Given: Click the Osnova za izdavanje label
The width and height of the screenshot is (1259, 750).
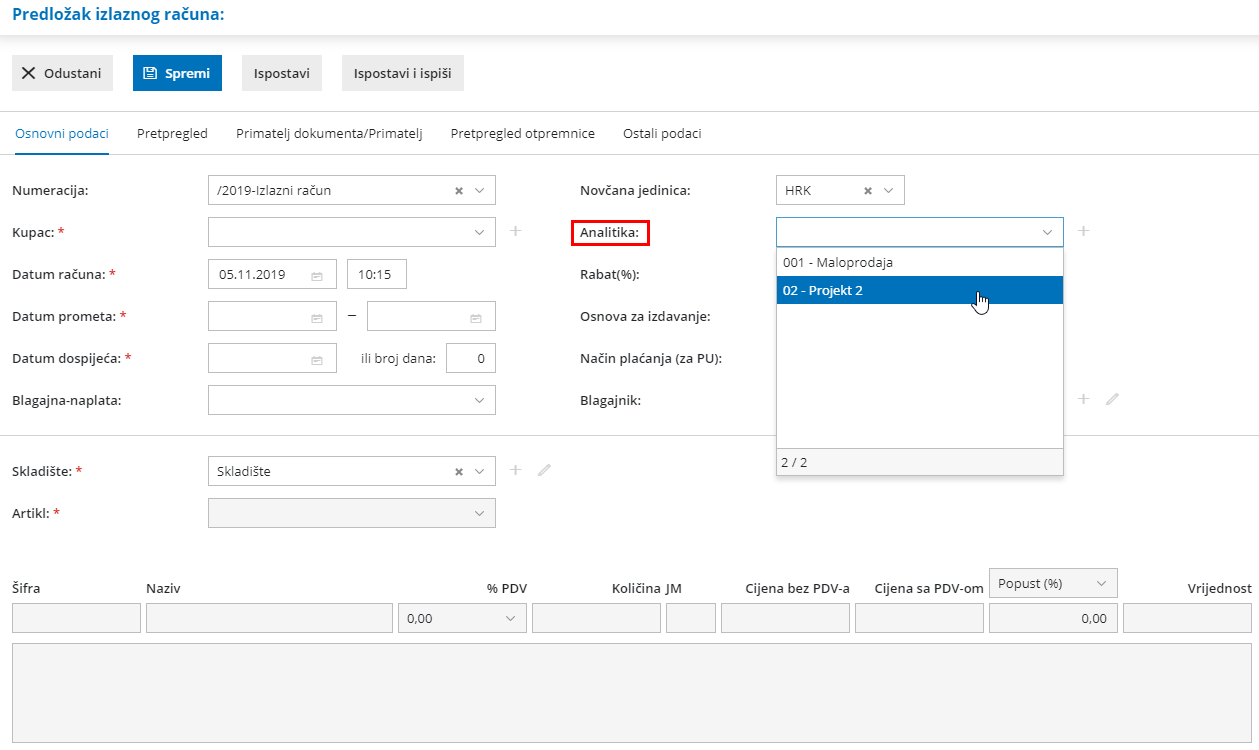Looking at the screenshot, I should (x=645, y=316).
